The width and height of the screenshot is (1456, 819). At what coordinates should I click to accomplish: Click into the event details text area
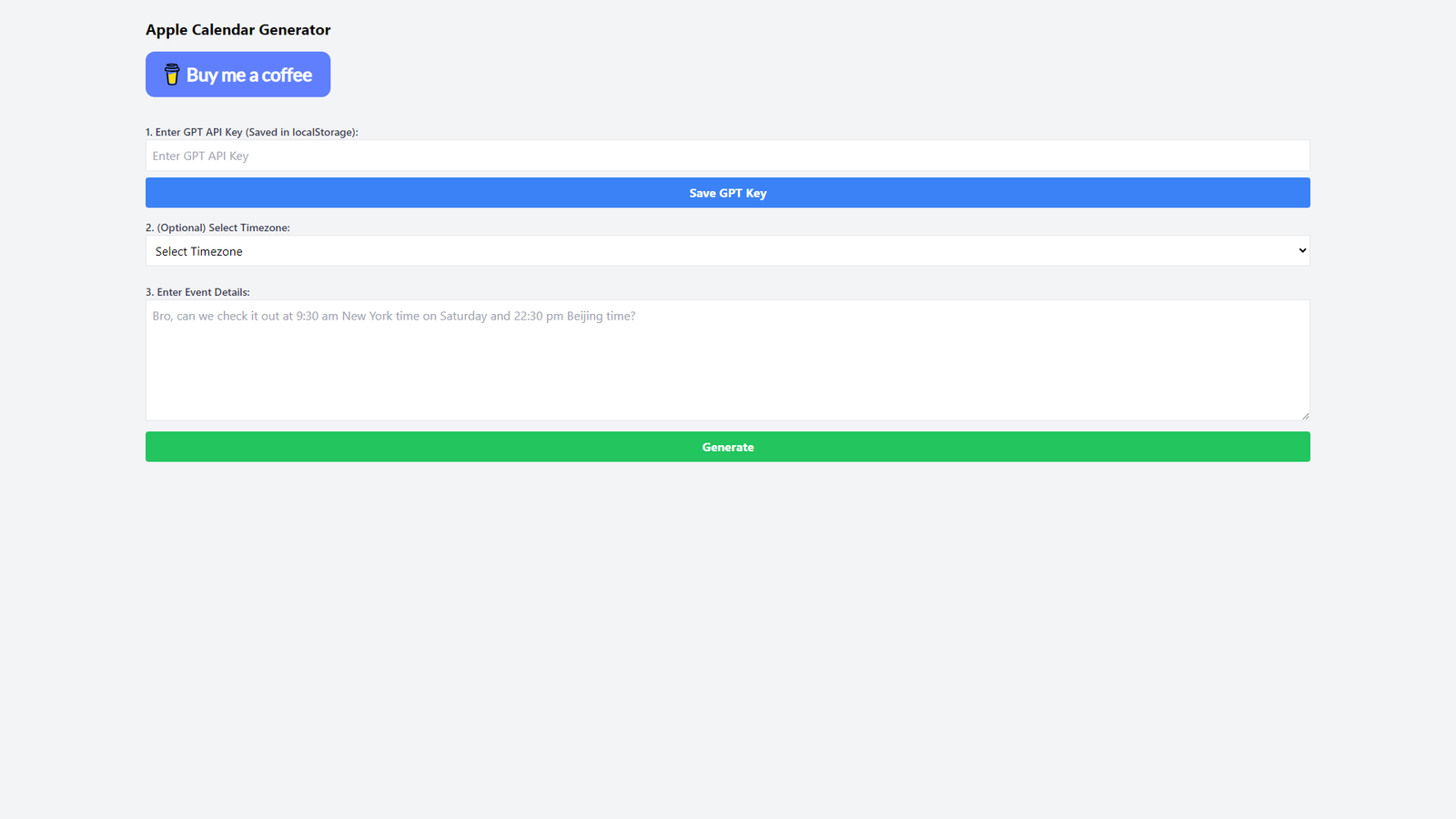click(x=728, y=360)
